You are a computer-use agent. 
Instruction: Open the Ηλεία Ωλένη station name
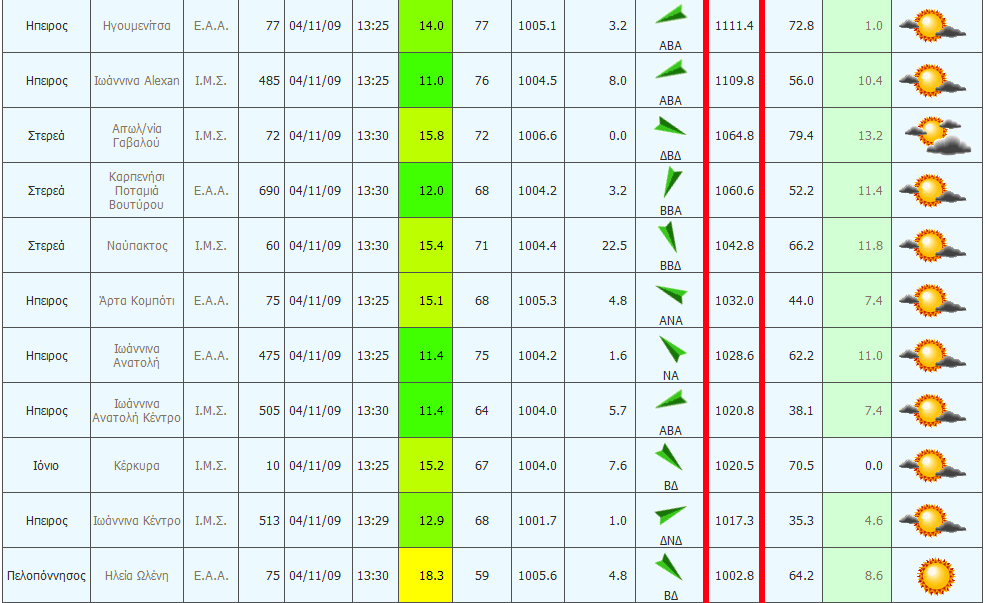click(137, 575)
